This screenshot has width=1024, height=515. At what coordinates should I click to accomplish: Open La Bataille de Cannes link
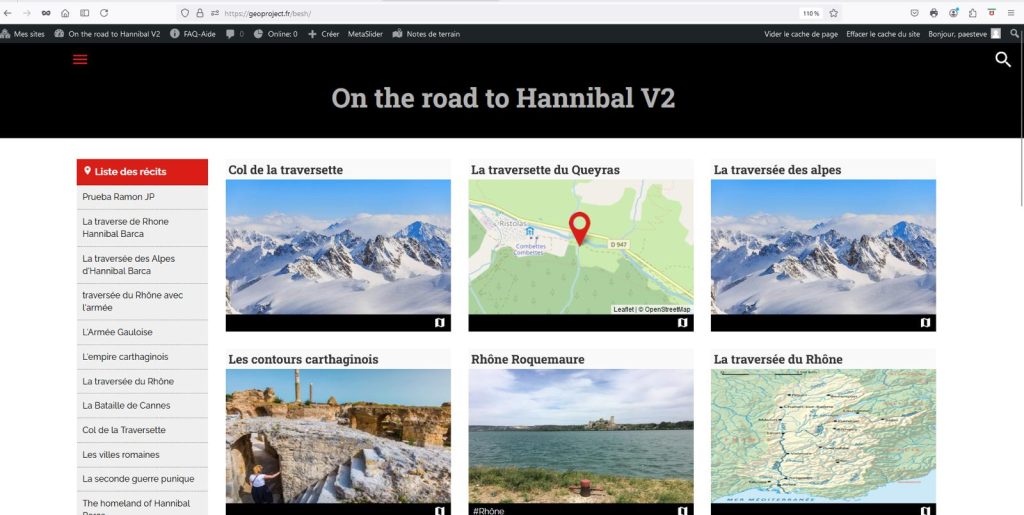pos(126,405)
